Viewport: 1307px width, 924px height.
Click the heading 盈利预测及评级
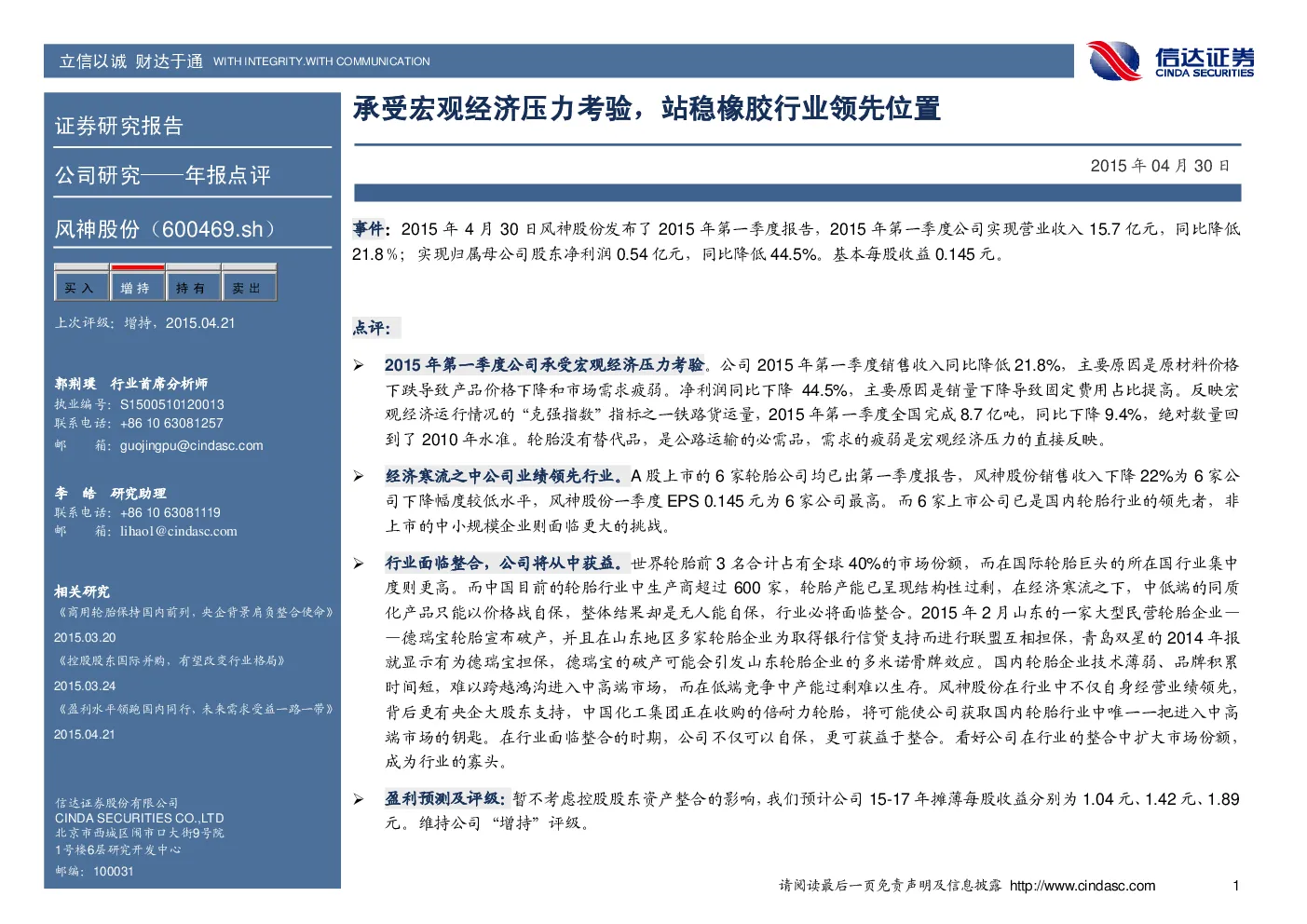446,799
